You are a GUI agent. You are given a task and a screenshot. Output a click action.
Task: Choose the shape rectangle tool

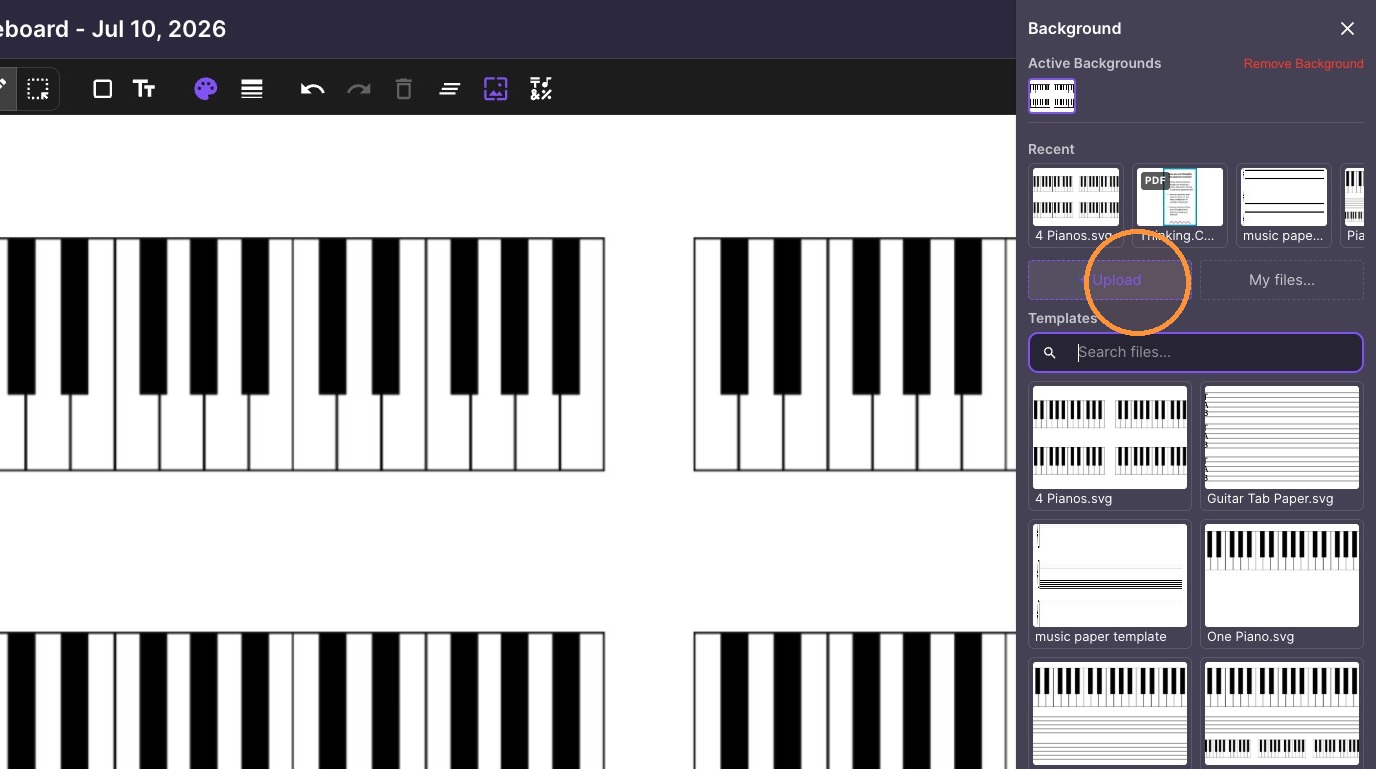102,89
